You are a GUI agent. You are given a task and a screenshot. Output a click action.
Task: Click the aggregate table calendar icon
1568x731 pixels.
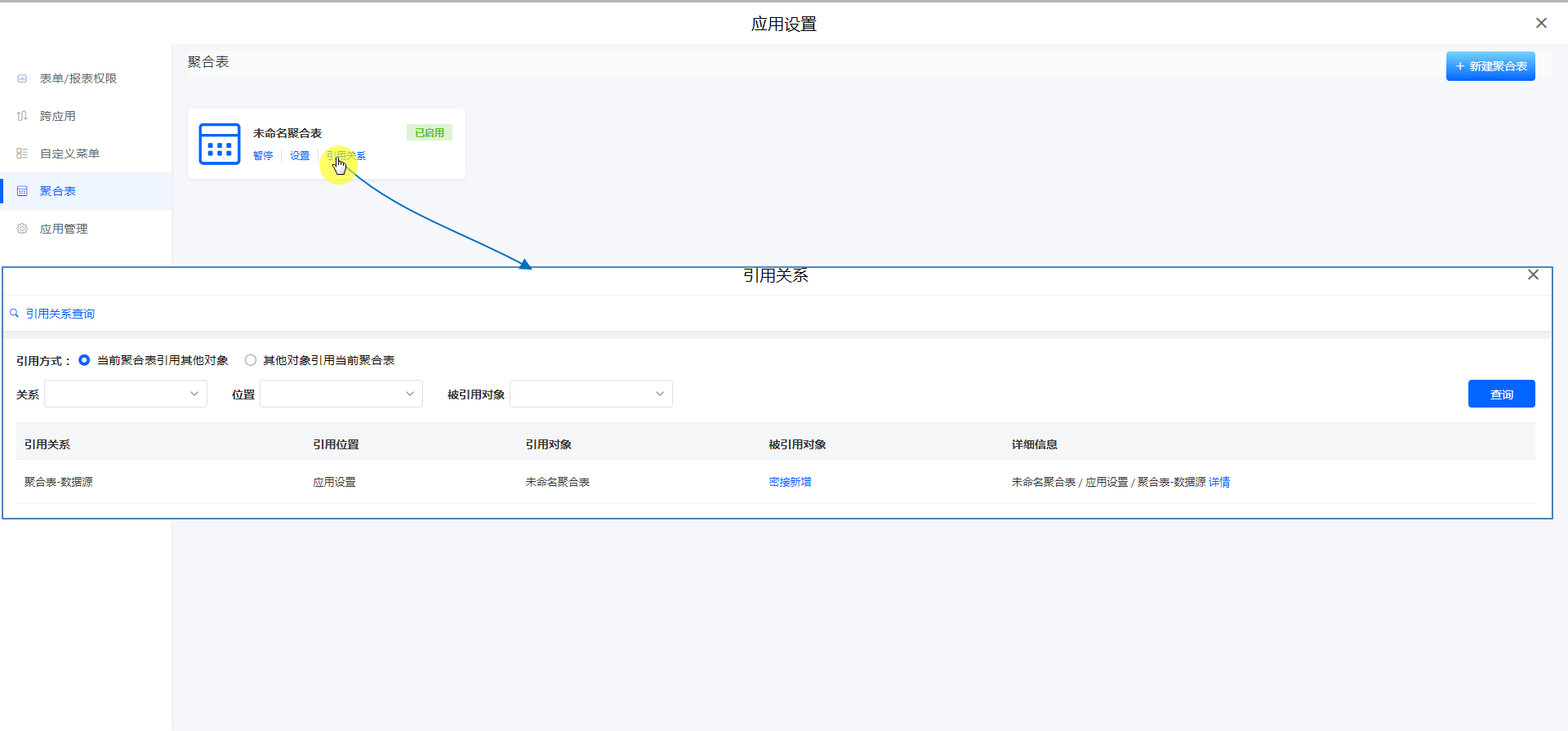pos(220,145)
